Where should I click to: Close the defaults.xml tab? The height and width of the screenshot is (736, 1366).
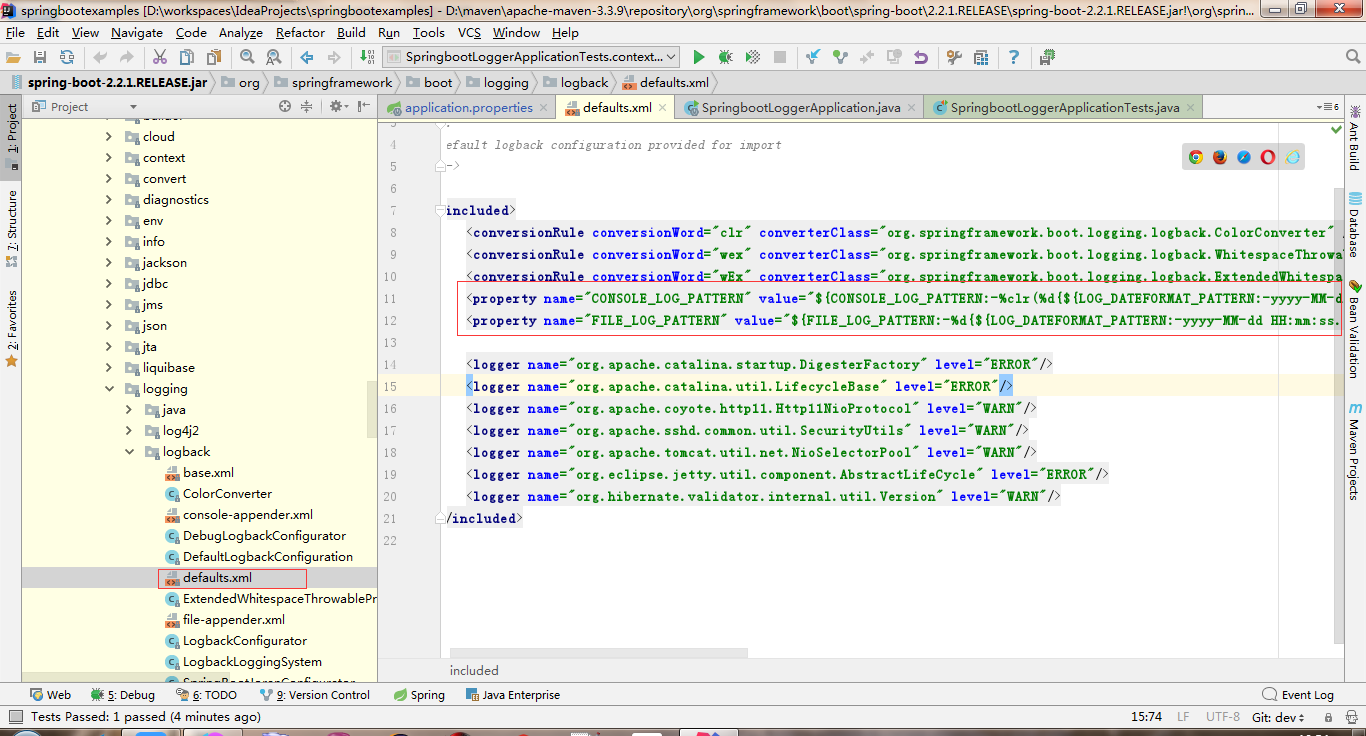click(x=663, y=108)
